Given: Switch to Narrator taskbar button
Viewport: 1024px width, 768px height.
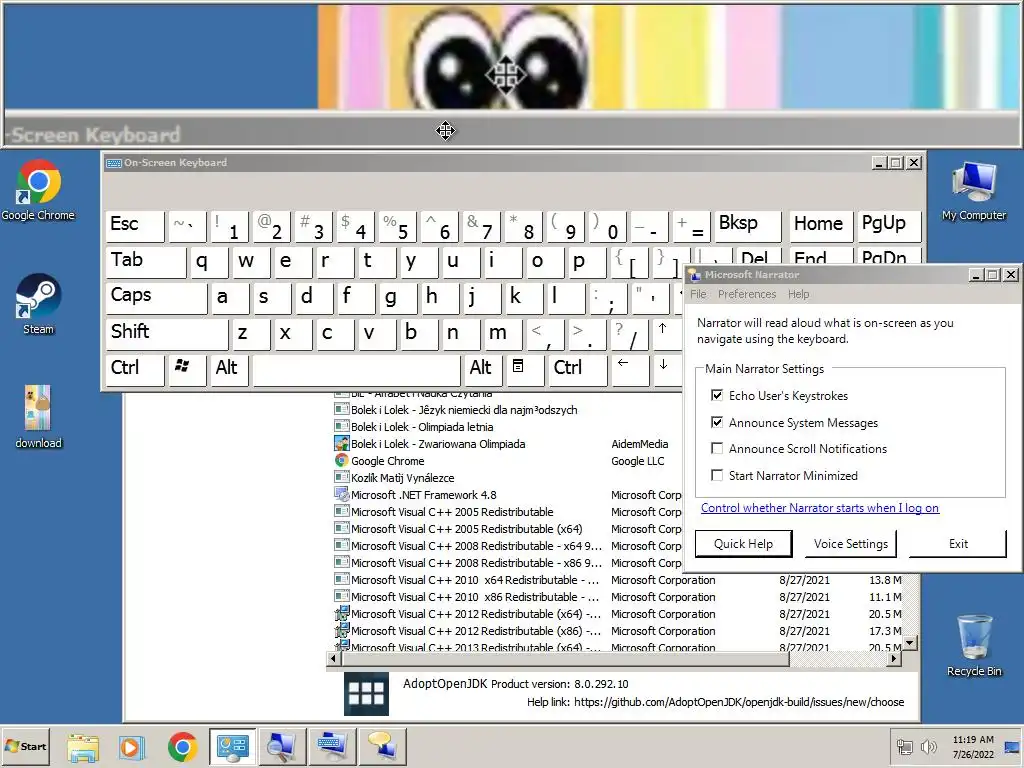Looking at the screenshot, I should tap(382, 746).
